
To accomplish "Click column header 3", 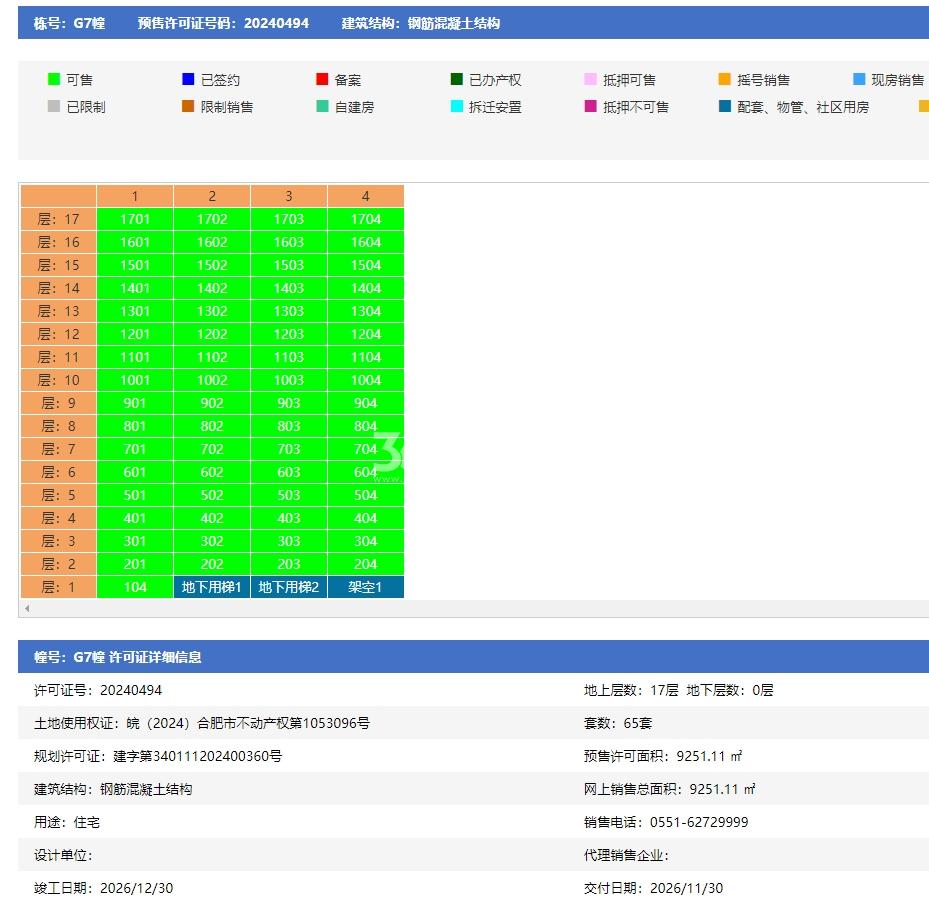I will pyautogui.click(x=289, y=196).
